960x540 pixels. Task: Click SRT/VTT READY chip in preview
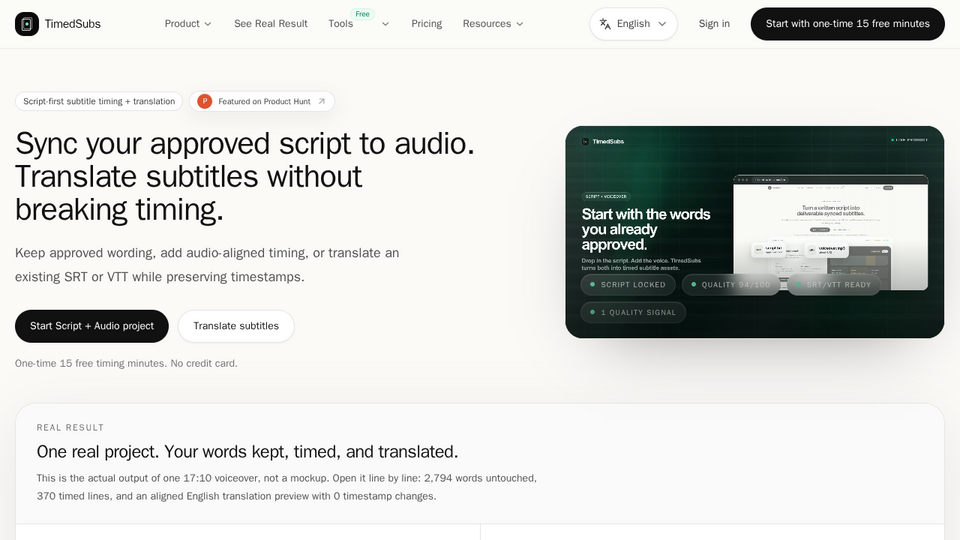tap(833, 285)
